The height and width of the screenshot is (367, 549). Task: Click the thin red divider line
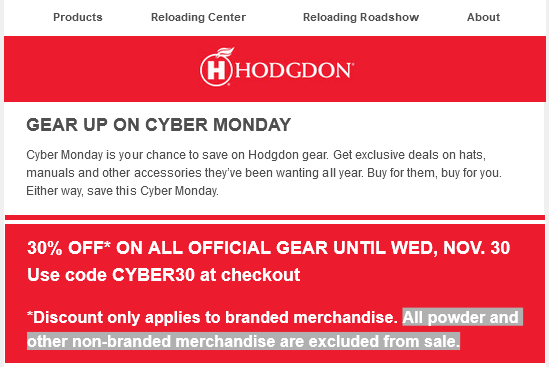275,217
